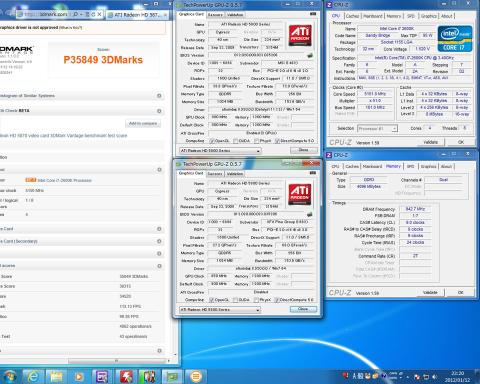Open card selector dropdown in MSI GPU-Z window

(220, 151)
